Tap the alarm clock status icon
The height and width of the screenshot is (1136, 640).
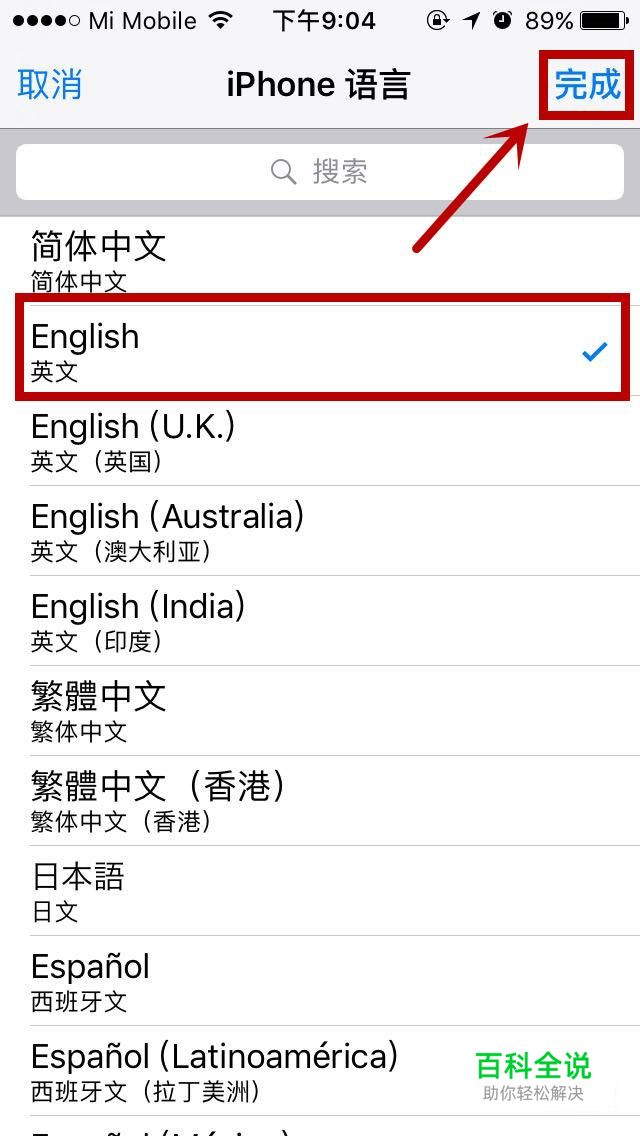click(502, 20)
